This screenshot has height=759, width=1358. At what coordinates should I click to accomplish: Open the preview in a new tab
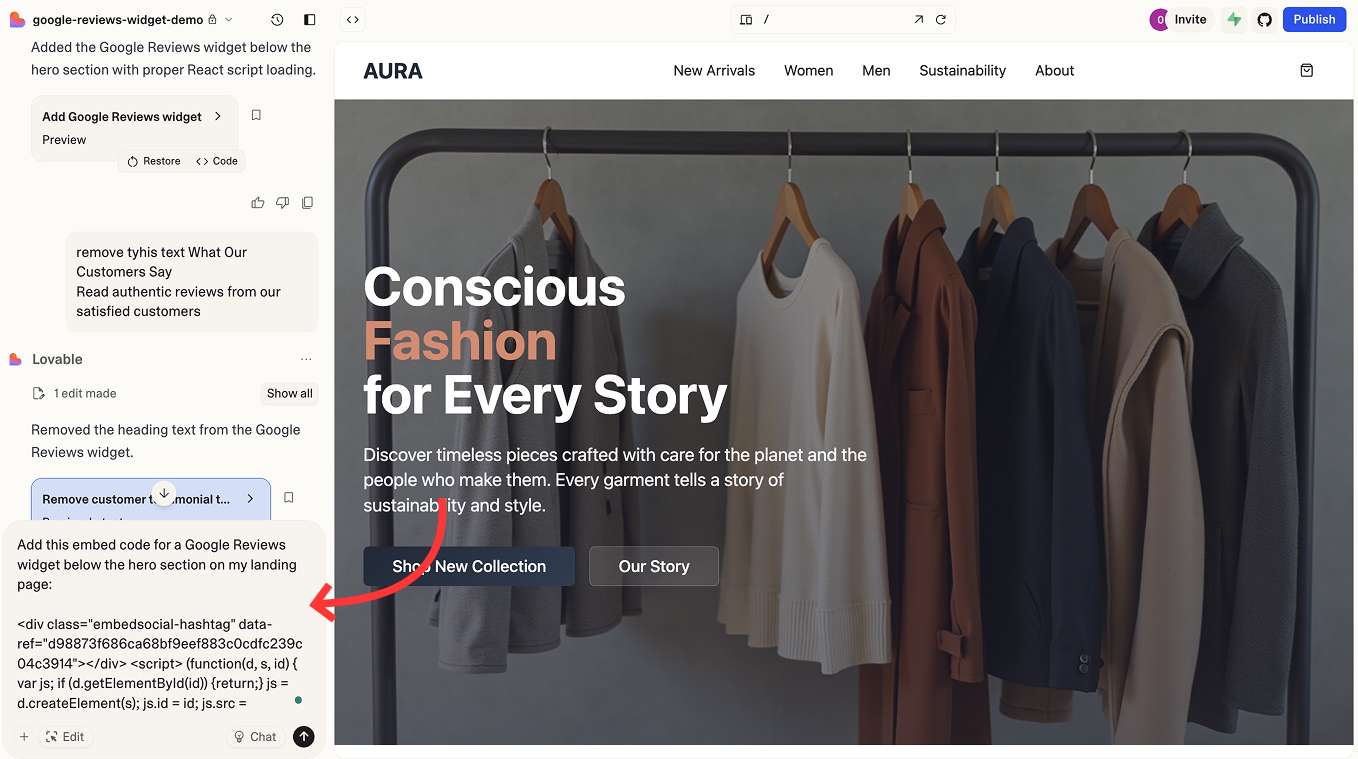(917, 18)
